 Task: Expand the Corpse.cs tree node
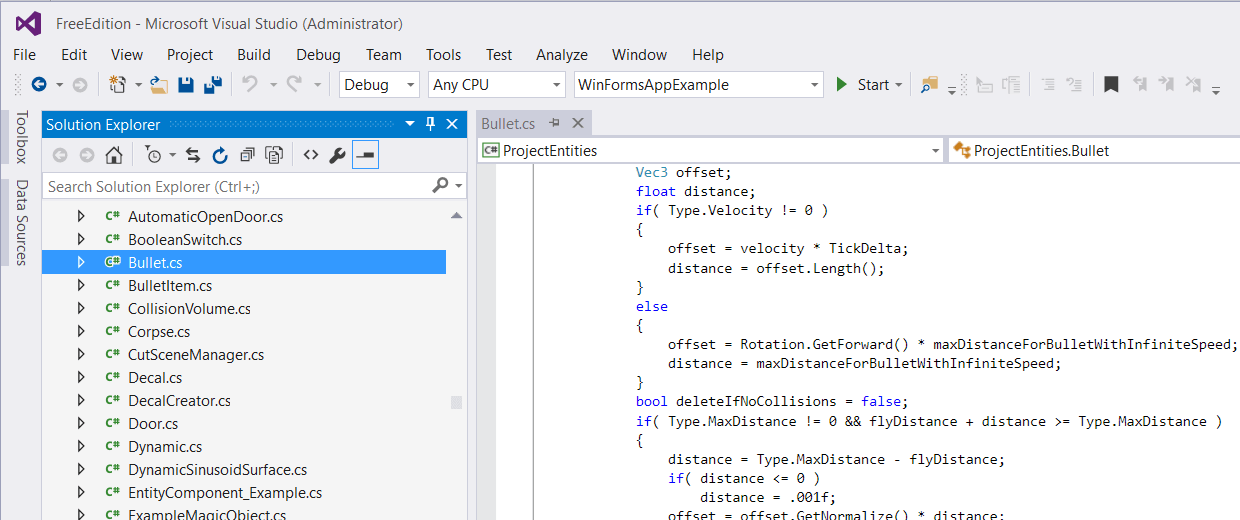(x=82, y=331)
